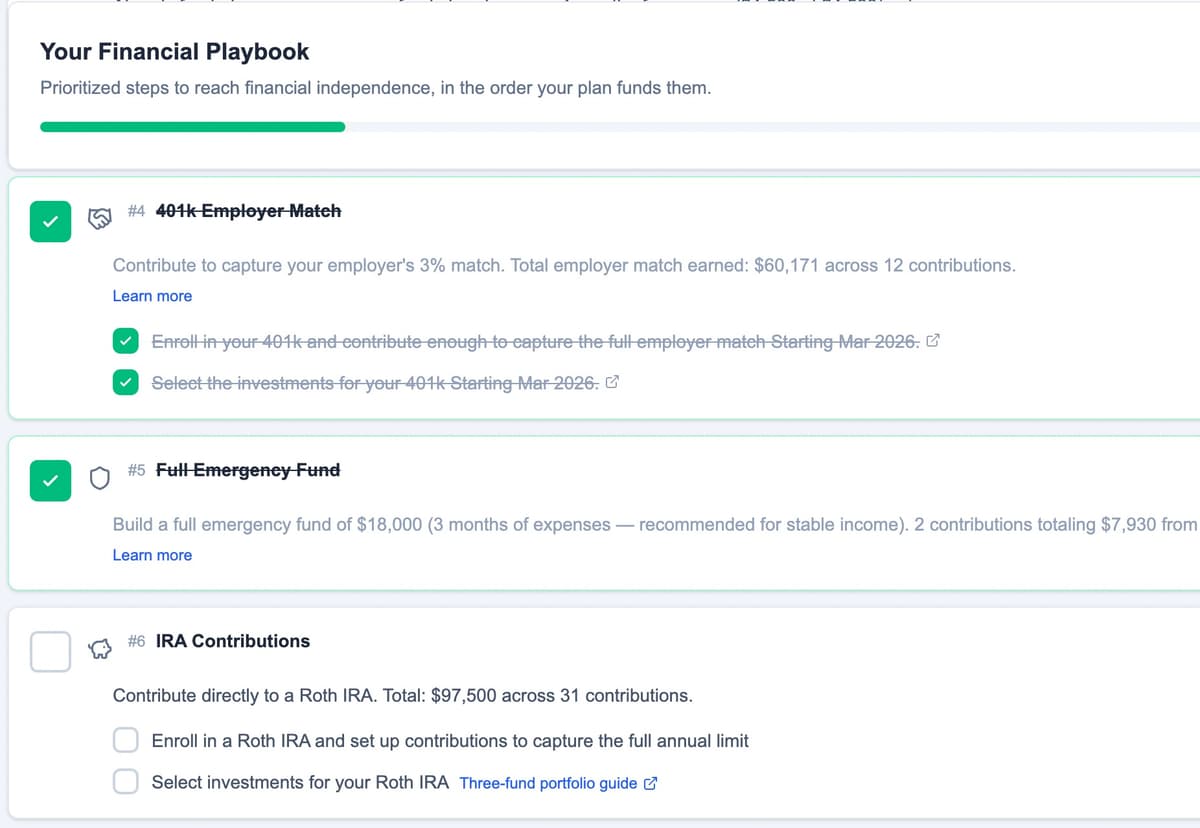The width and height of the screenshot is (1200, 828).
Task: Open external link for enrolling in your 401k
Action: click(932, 341)
